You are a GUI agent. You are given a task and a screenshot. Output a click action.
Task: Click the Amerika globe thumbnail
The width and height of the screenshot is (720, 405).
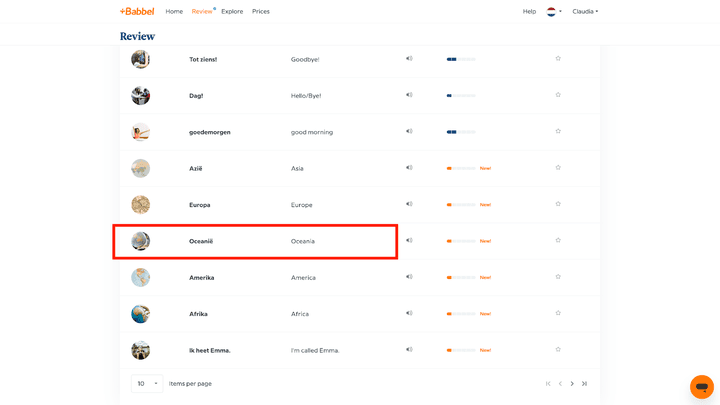point(141,277)
